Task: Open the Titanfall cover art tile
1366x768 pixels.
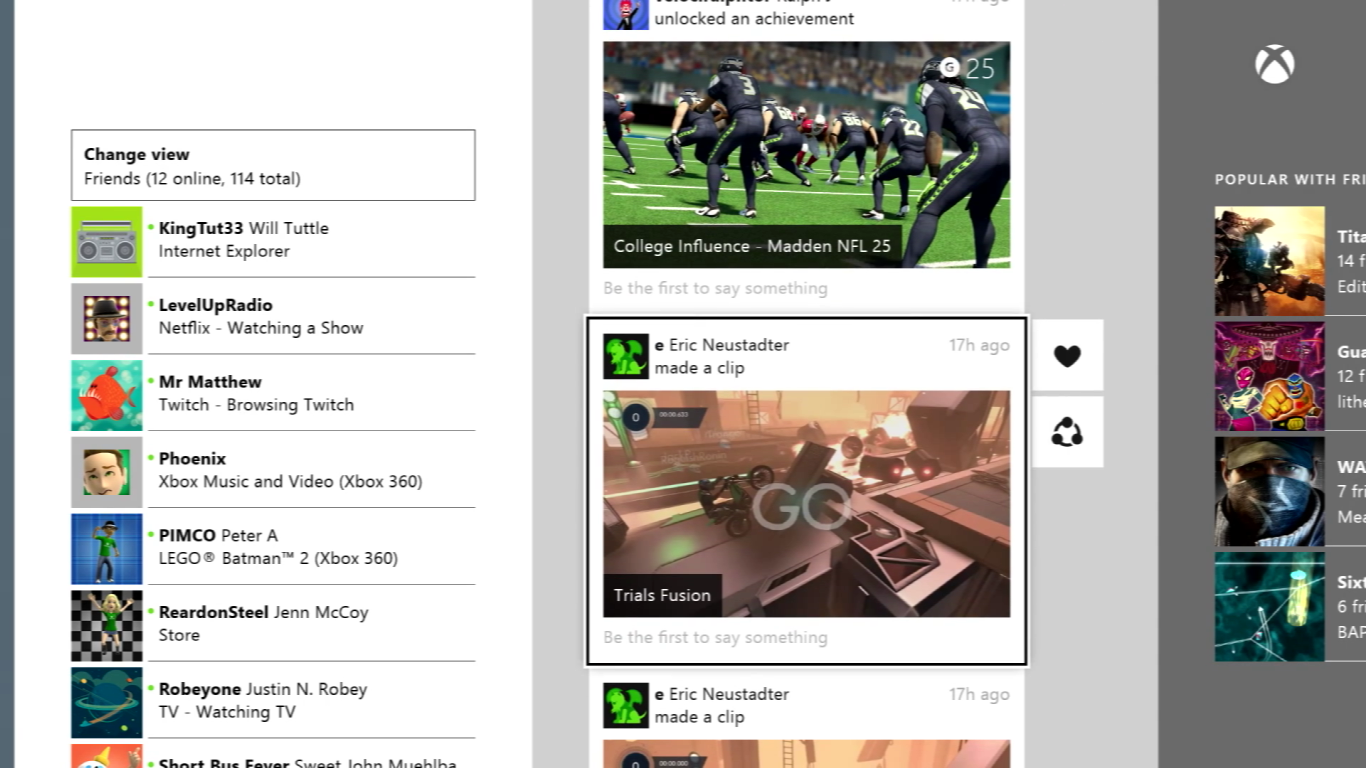Action: [1269, 261]
